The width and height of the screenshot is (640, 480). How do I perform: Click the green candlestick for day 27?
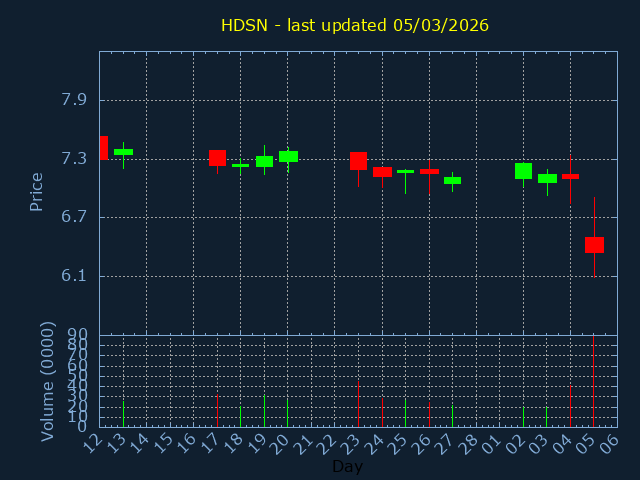[452, 182]
